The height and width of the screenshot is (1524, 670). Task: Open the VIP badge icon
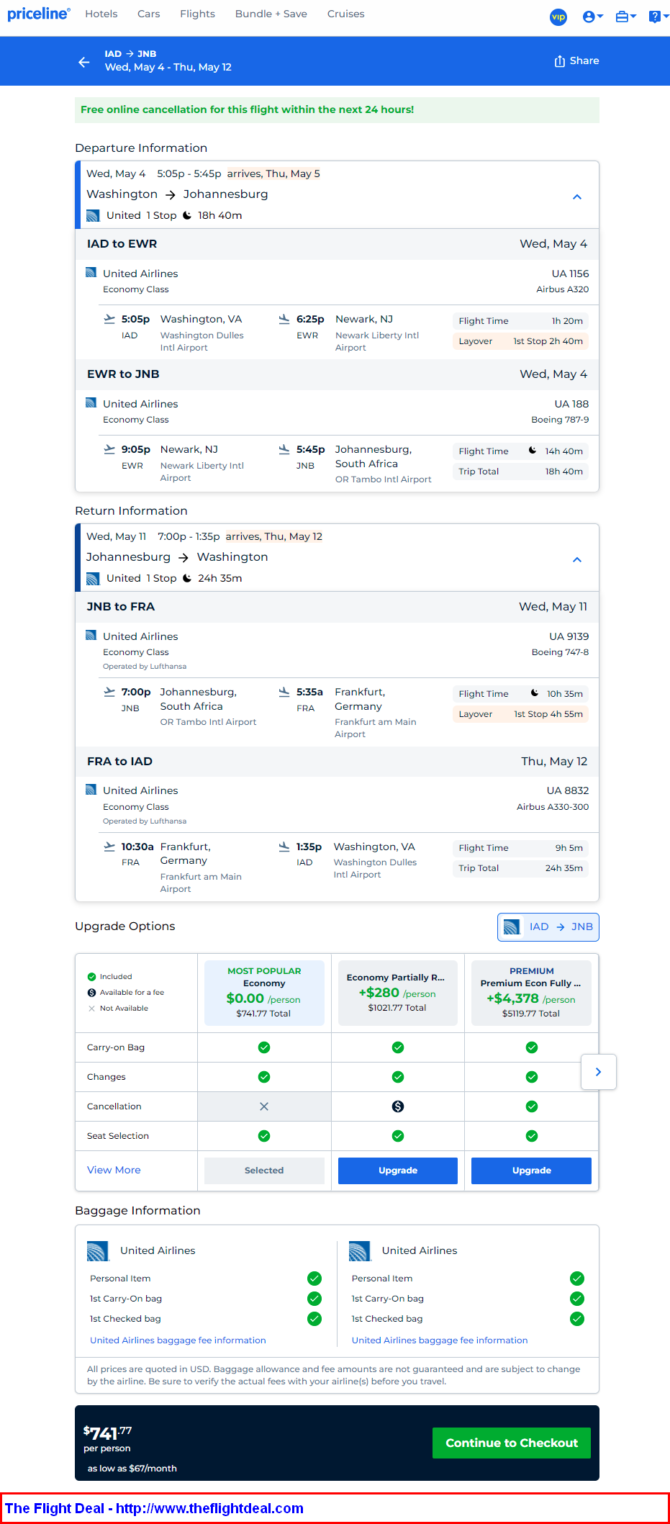[x=559, y=16]
